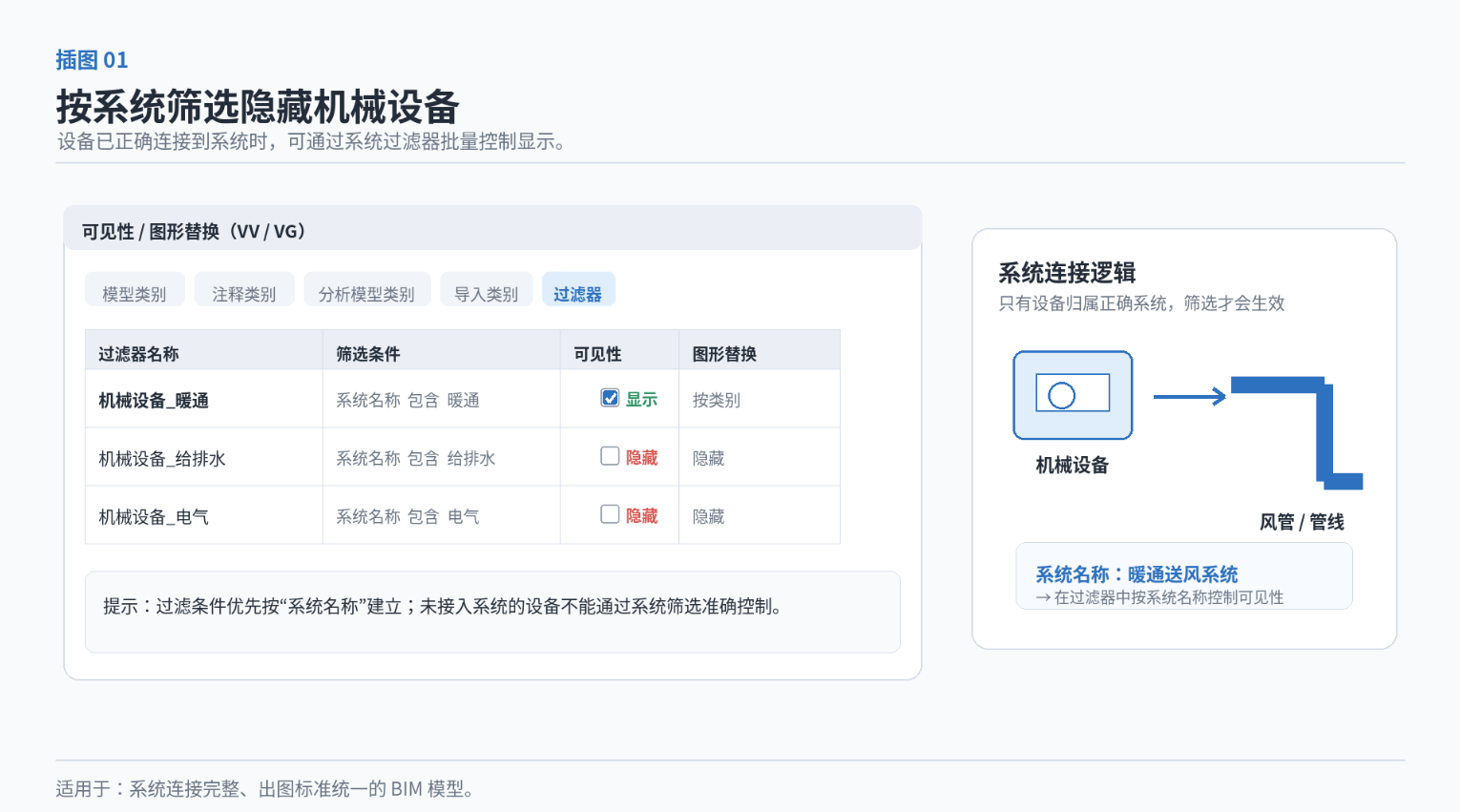1460x812 pixels.
Task: Click the 系统名称 包含 暖通 condition cell
Action: 442,399
